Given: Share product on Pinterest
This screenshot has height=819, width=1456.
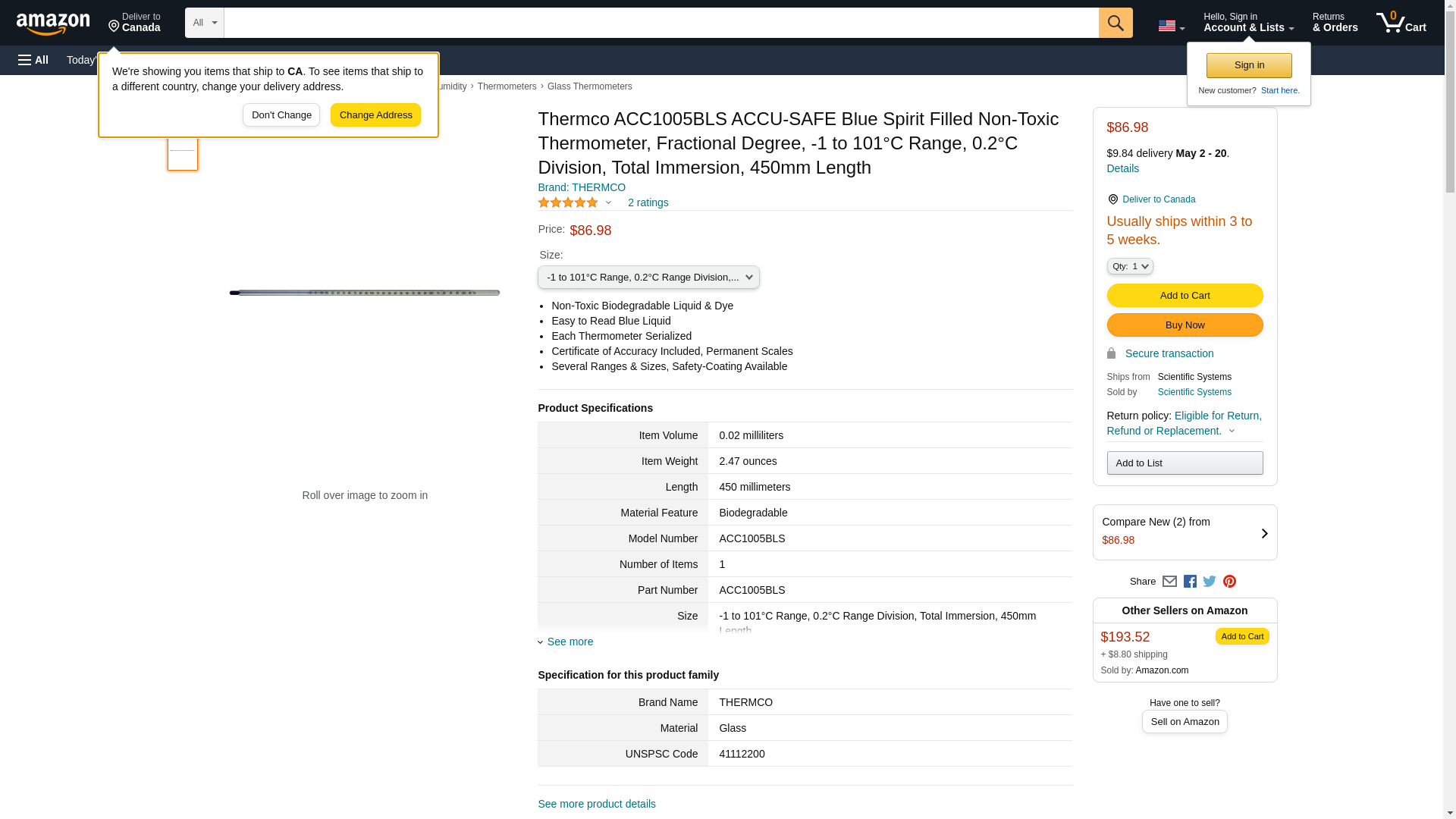Looking at the screenshot, I should (1229, 582).
